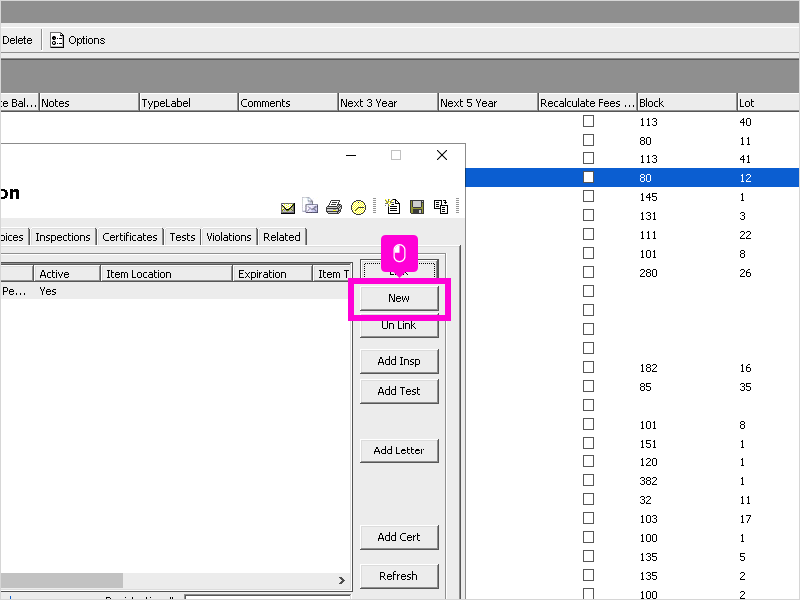This screenshot has height=600, width=800.
Task: Open Options in the top toolbar
Action: tap(78, 40)
